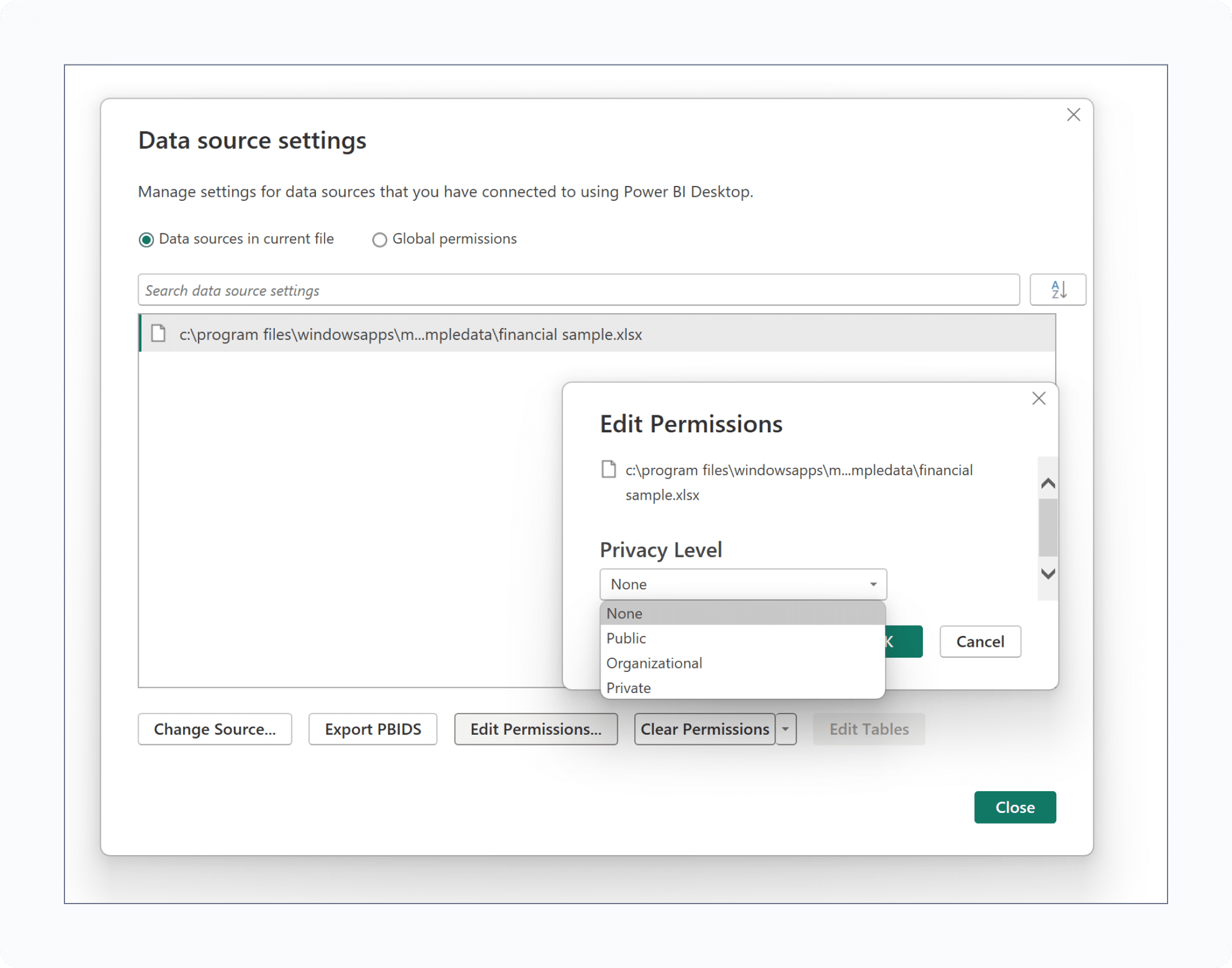Select Data sources in current file radio
This screenshot has width=1232, height=968.
click(147, 240)
